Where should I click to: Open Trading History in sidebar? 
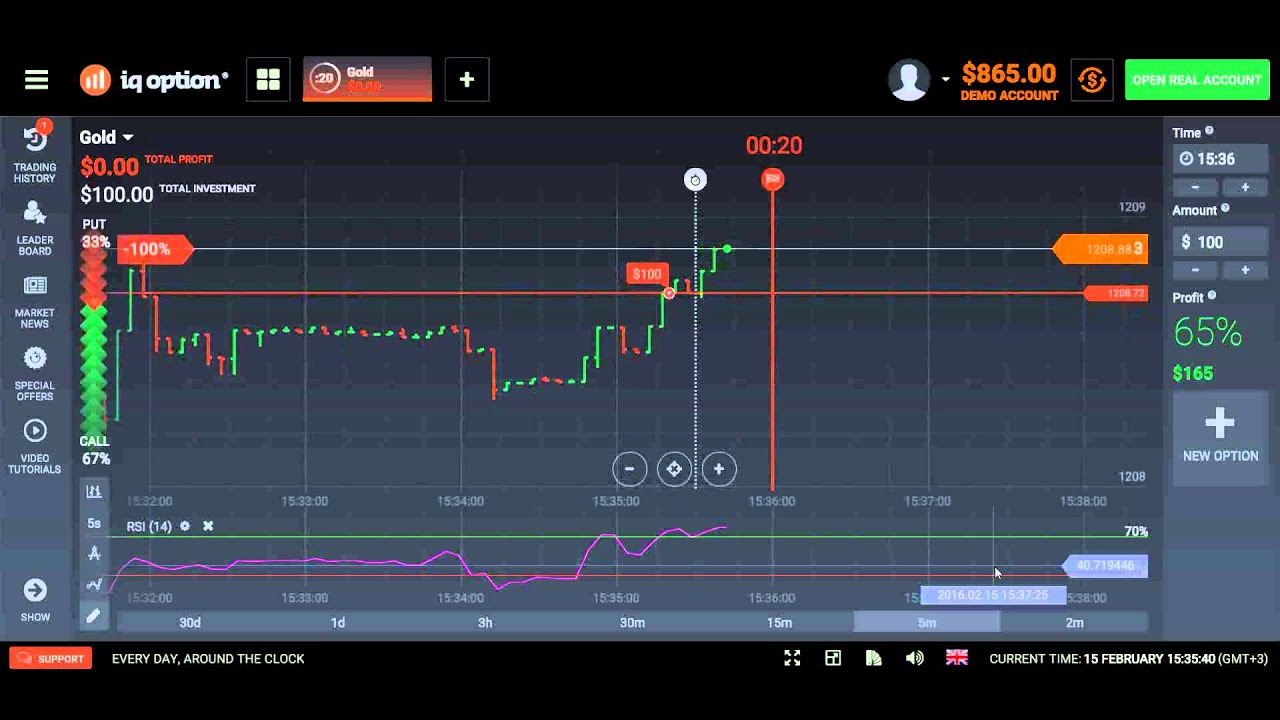click(34, 153)
